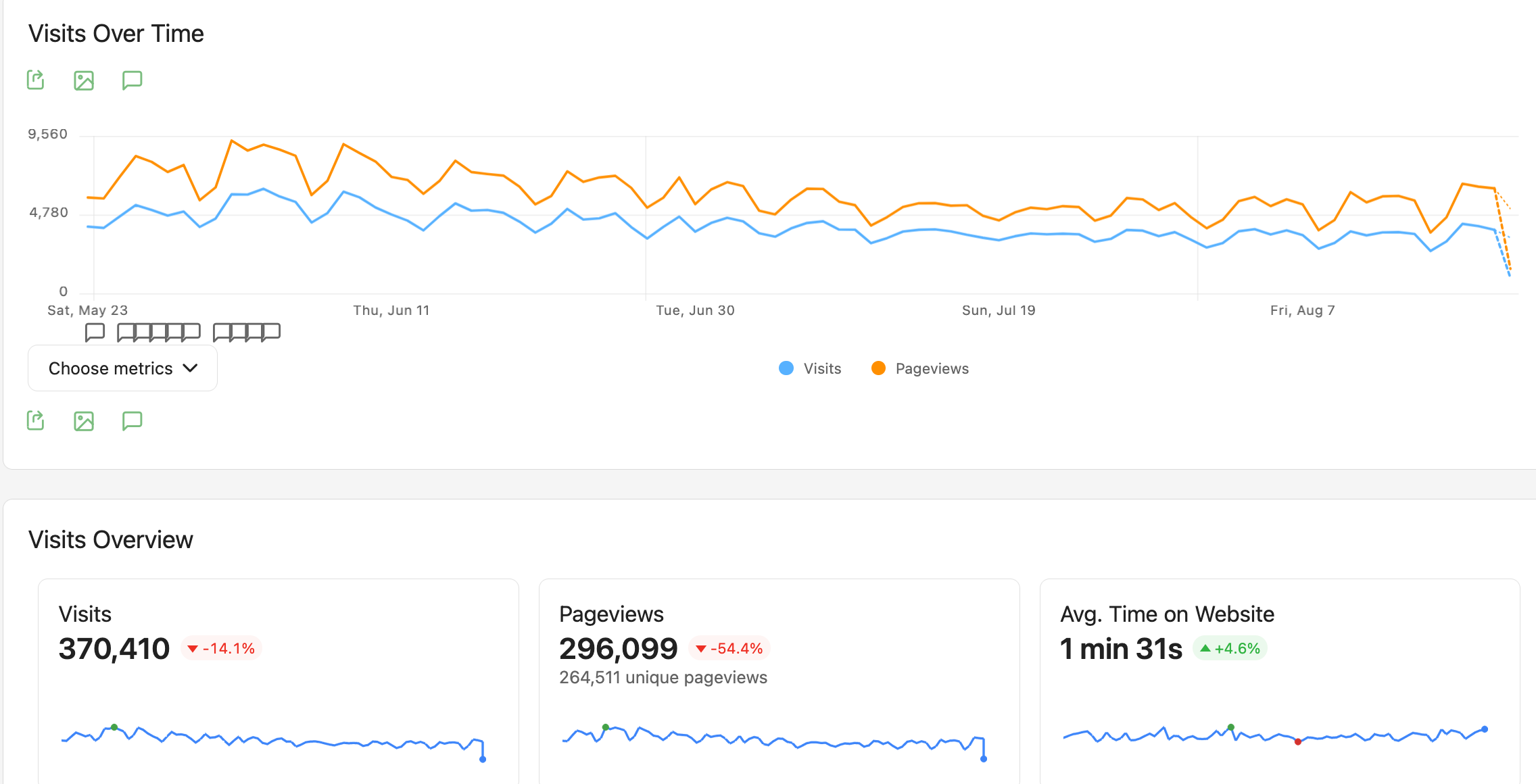Image resolution: width=1536 pixels, height=784 pixels.
Task: Toggle the Pageviews series in the legend
Action: [920, 368]
